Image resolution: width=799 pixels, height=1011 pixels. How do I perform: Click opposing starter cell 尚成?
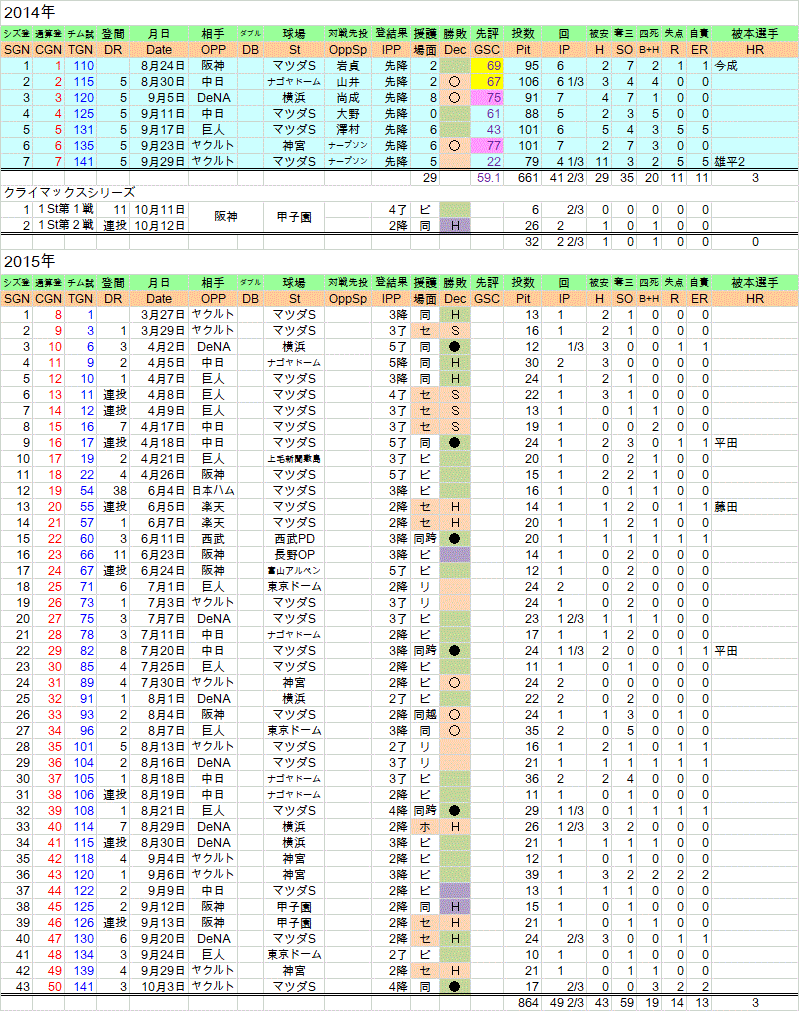coord(348,98)
